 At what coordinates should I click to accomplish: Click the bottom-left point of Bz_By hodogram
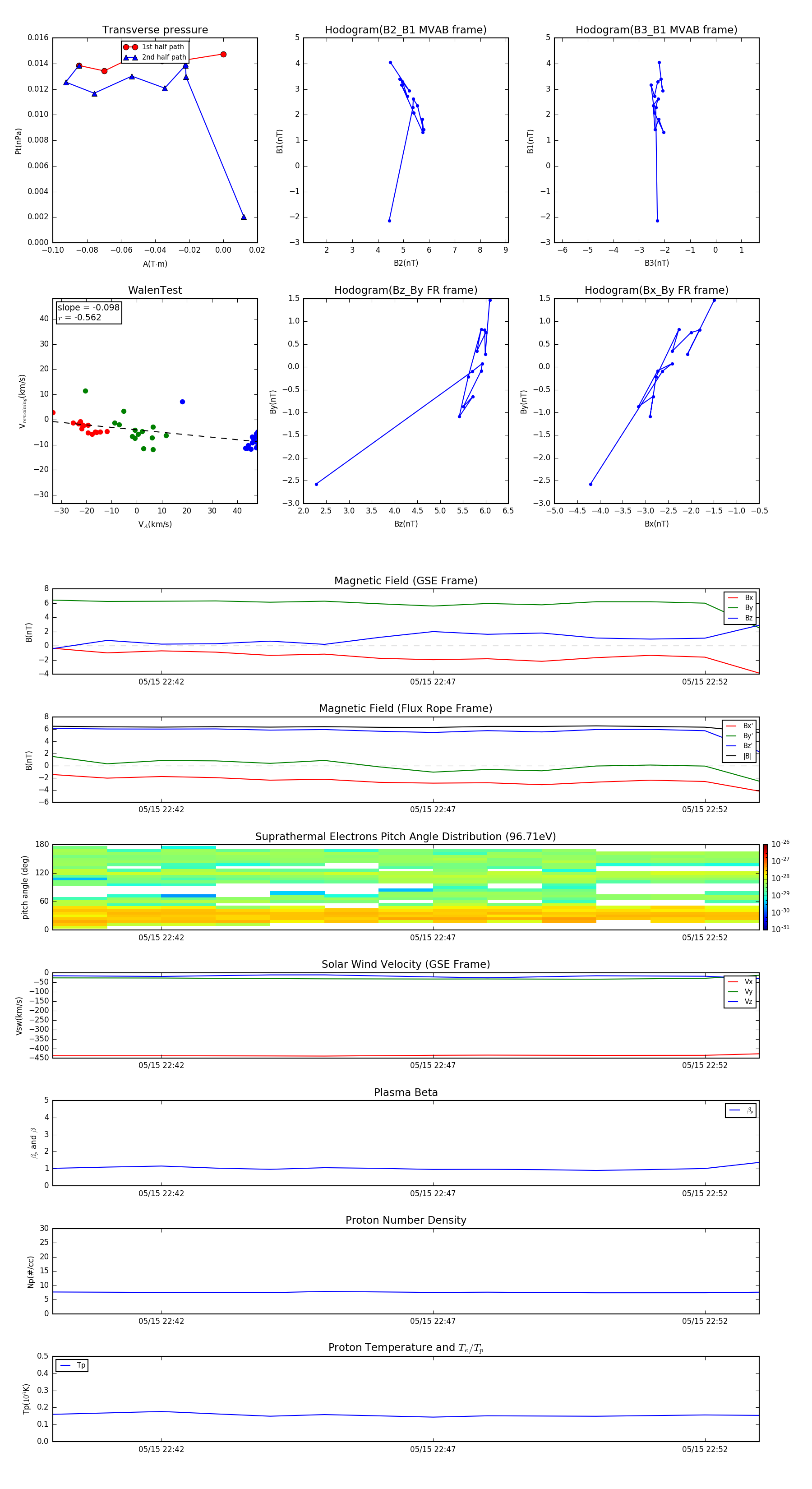tap(316, 485)
